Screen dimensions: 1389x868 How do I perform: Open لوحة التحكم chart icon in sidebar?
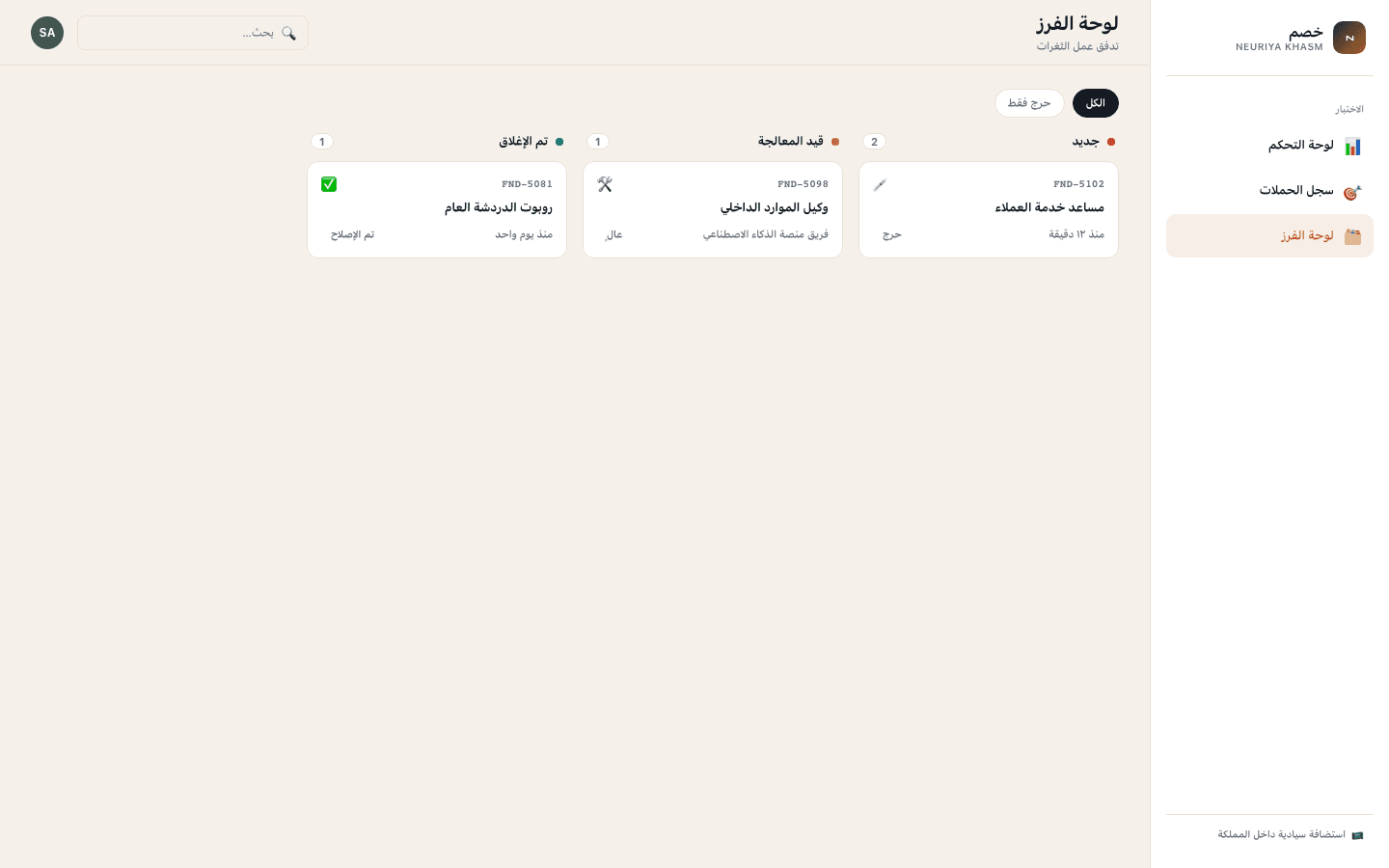click(1352, 146)
